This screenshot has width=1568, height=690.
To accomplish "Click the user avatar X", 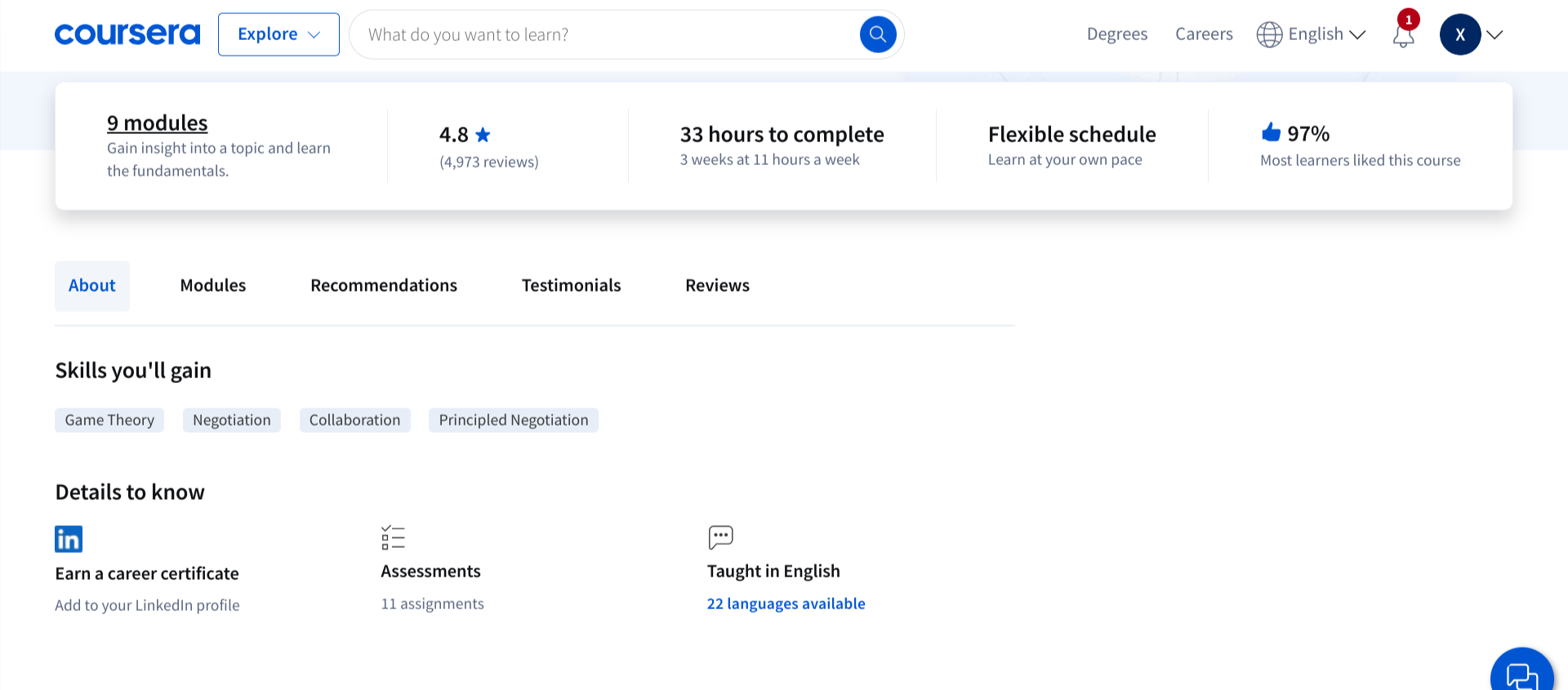I will [x=1459, y=34].
